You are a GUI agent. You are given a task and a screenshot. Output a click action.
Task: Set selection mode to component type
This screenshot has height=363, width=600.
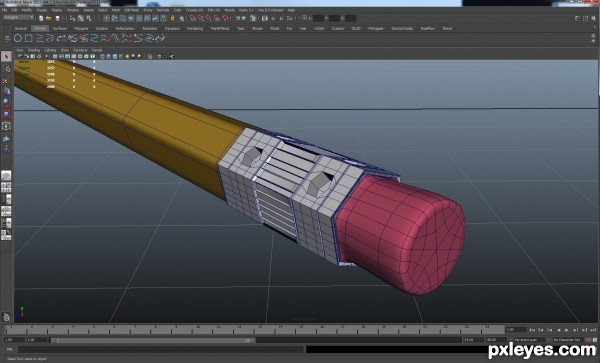89,18
